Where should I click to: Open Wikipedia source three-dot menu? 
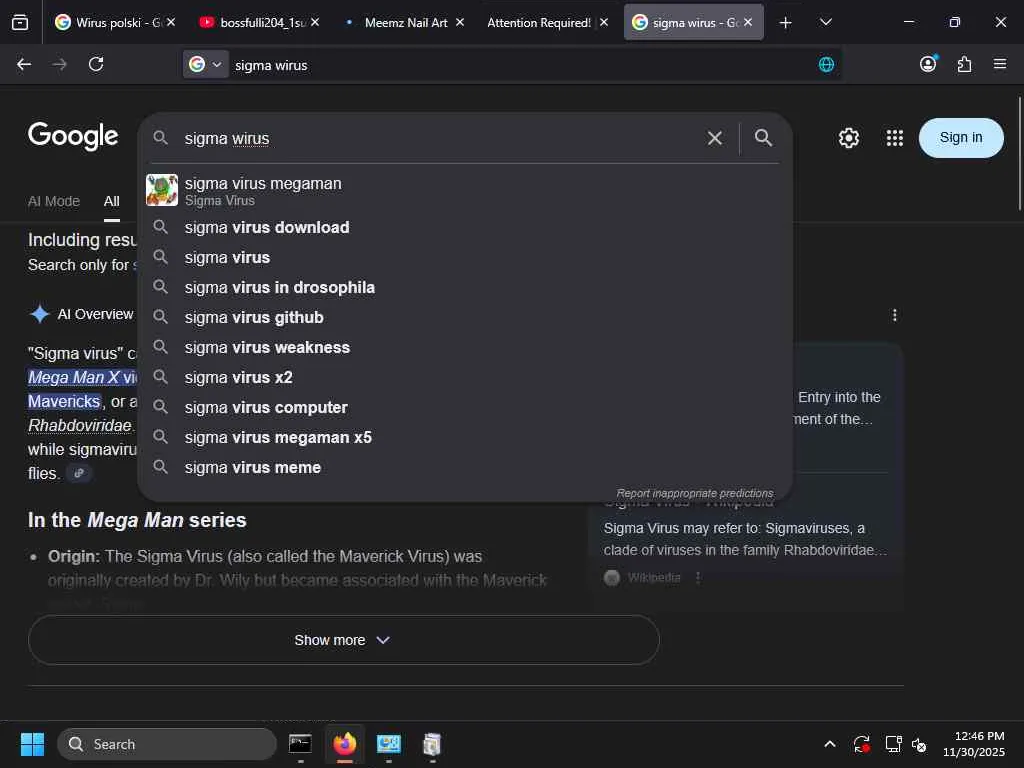(698, 578)
